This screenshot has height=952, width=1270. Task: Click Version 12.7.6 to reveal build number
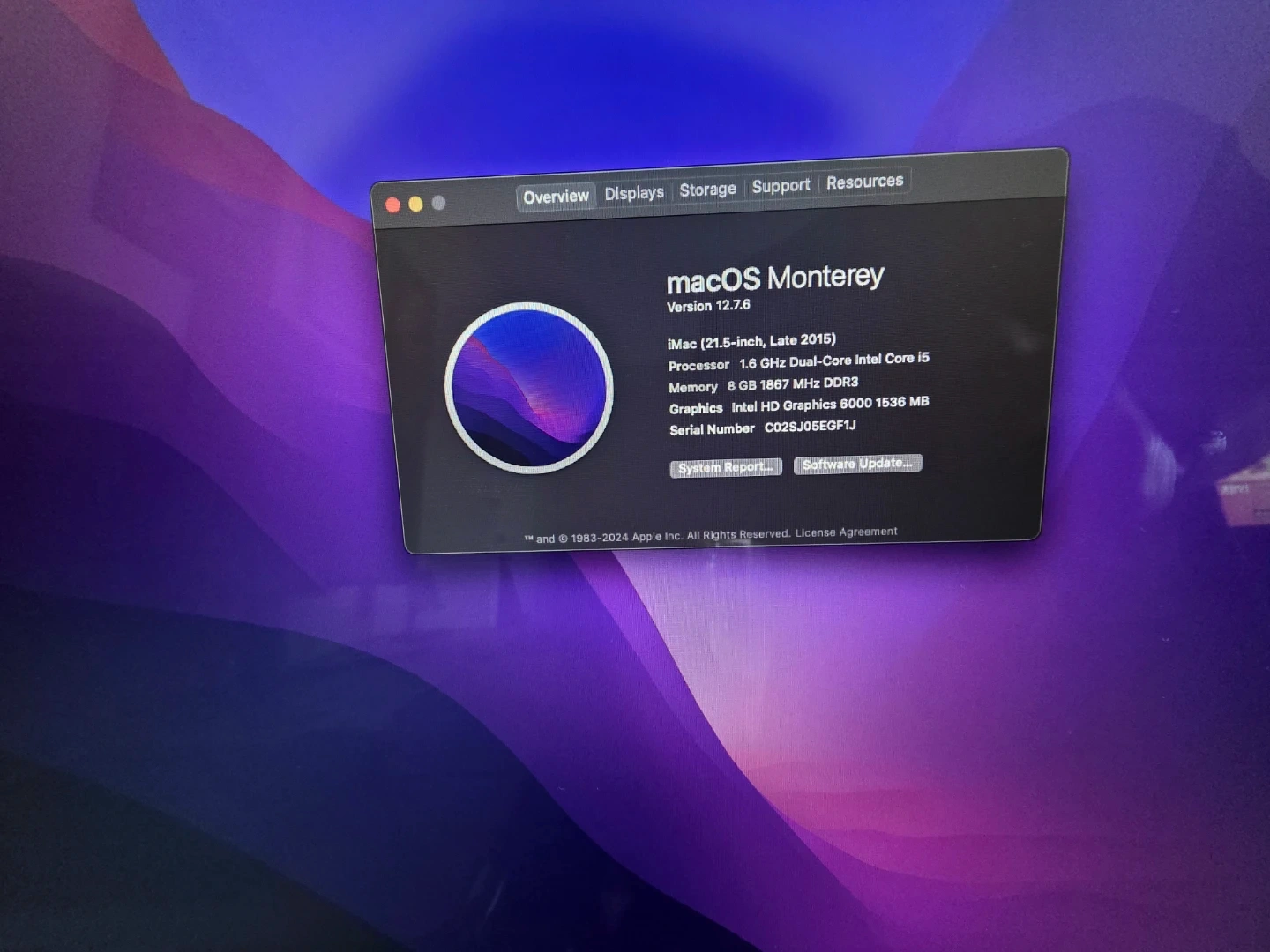[x=708, y=306]
